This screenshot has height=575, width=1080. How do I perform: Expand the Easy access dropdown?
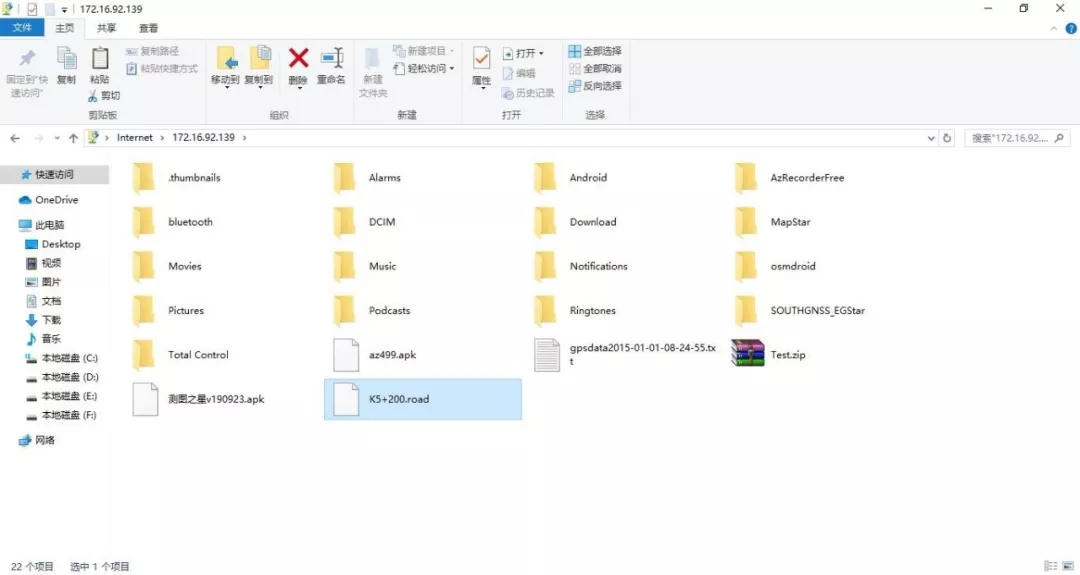click(x=452, y=68)
